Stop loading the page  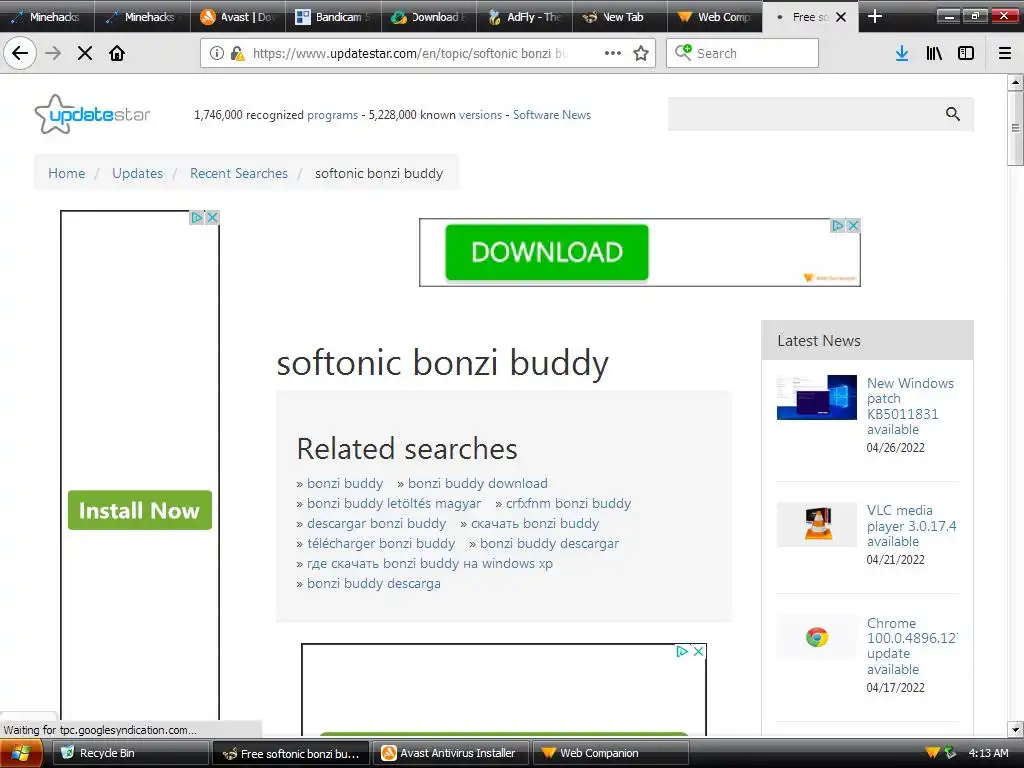[x=85, y=53]
